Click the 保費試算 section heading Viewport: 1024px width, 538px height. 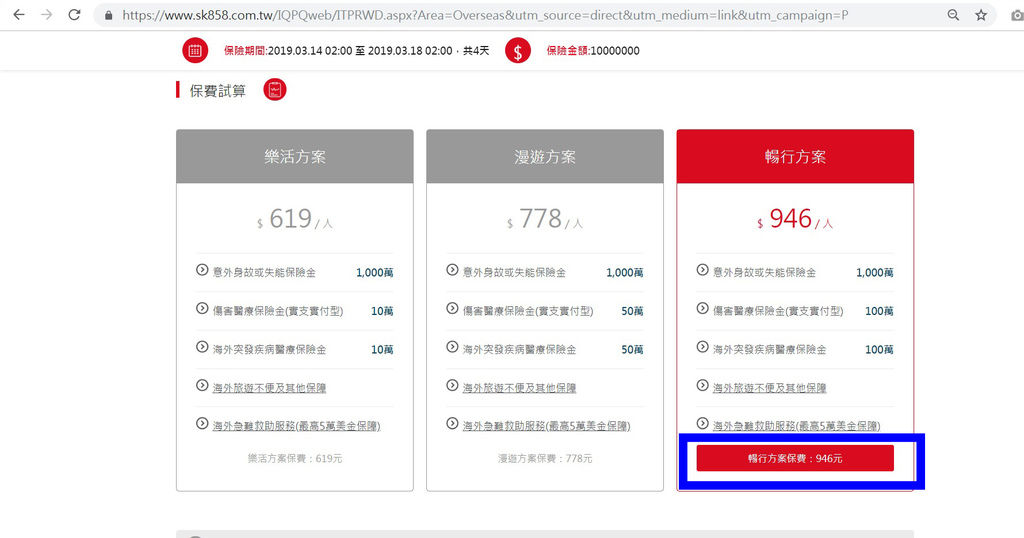pos(217,91)
